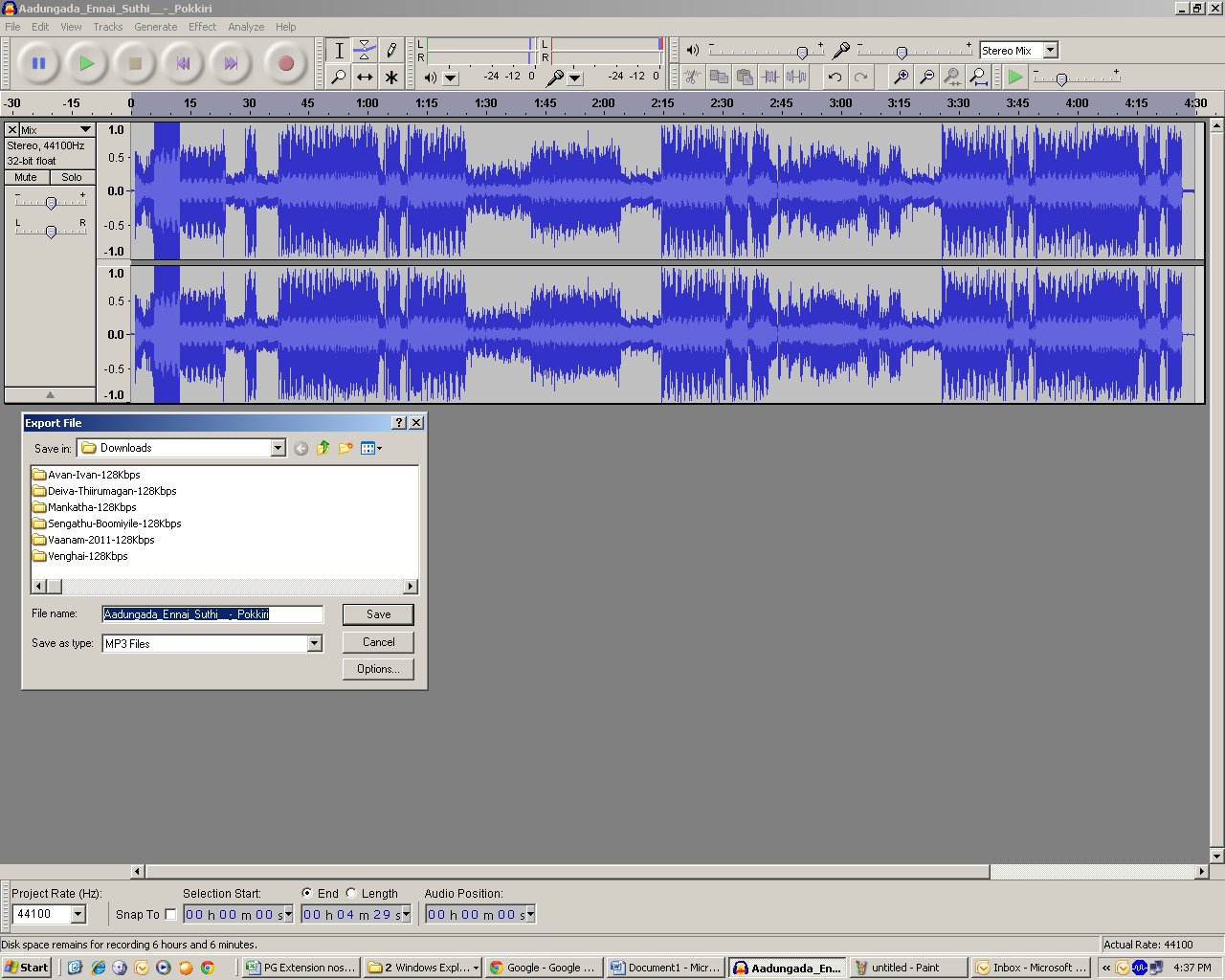Undo the last action
The image size is (1225, 980).
(x=835, y=77)
